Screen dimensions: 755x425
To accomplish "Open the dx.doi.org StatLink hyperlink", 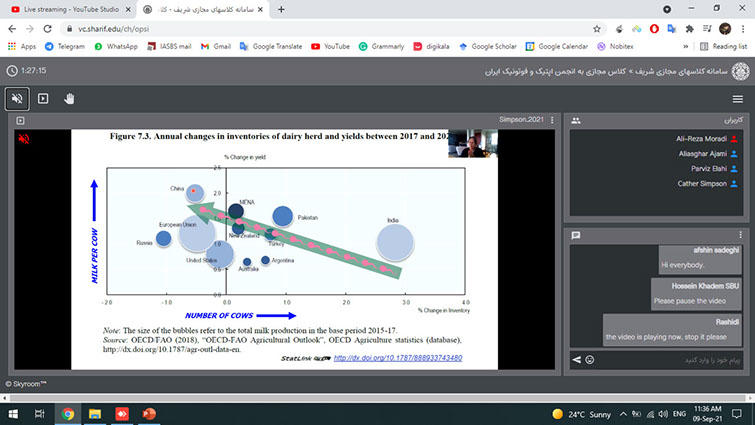I will 391,357.
